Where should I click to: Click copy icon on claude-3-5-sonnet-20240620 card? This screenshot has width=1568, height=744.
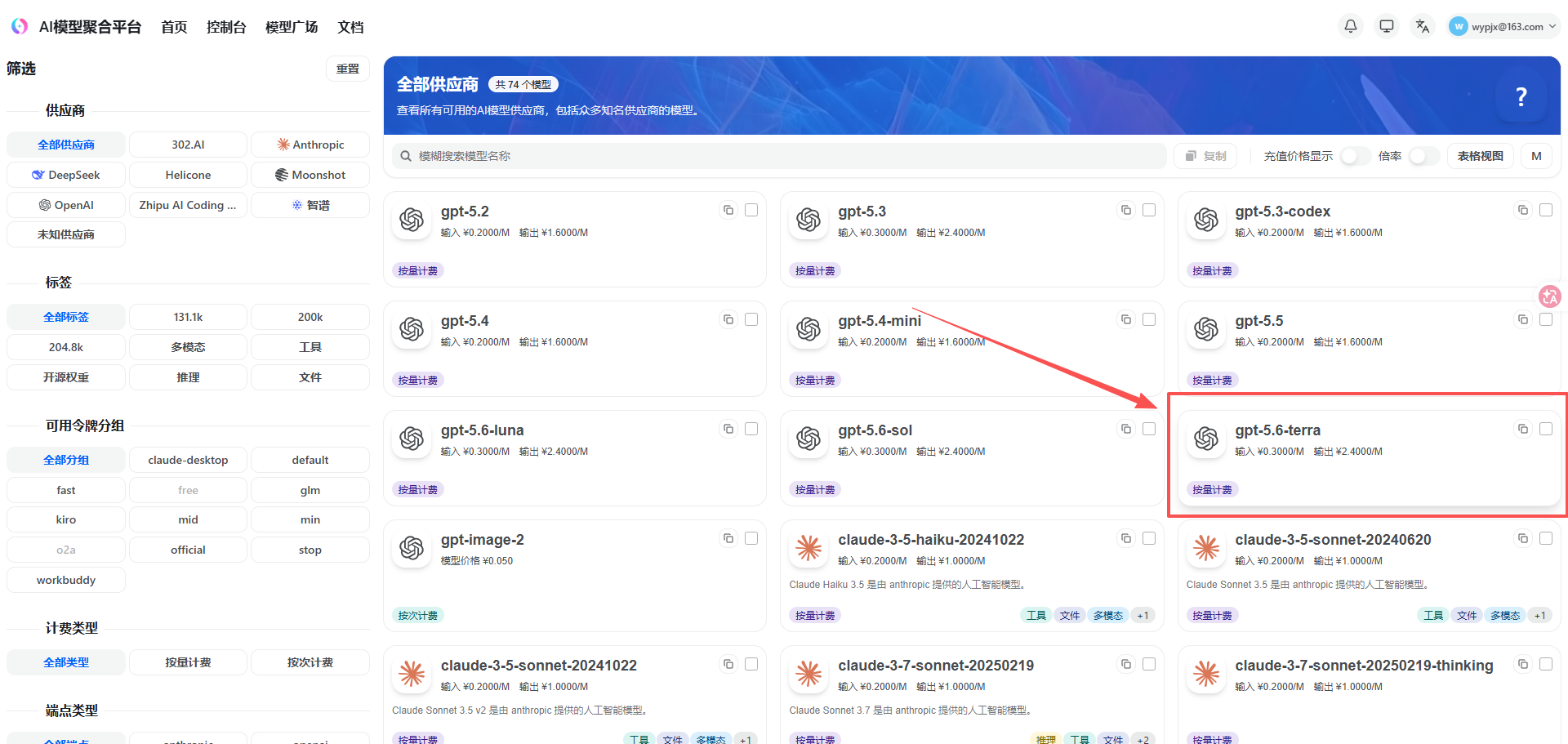[x=1523, y=538]
